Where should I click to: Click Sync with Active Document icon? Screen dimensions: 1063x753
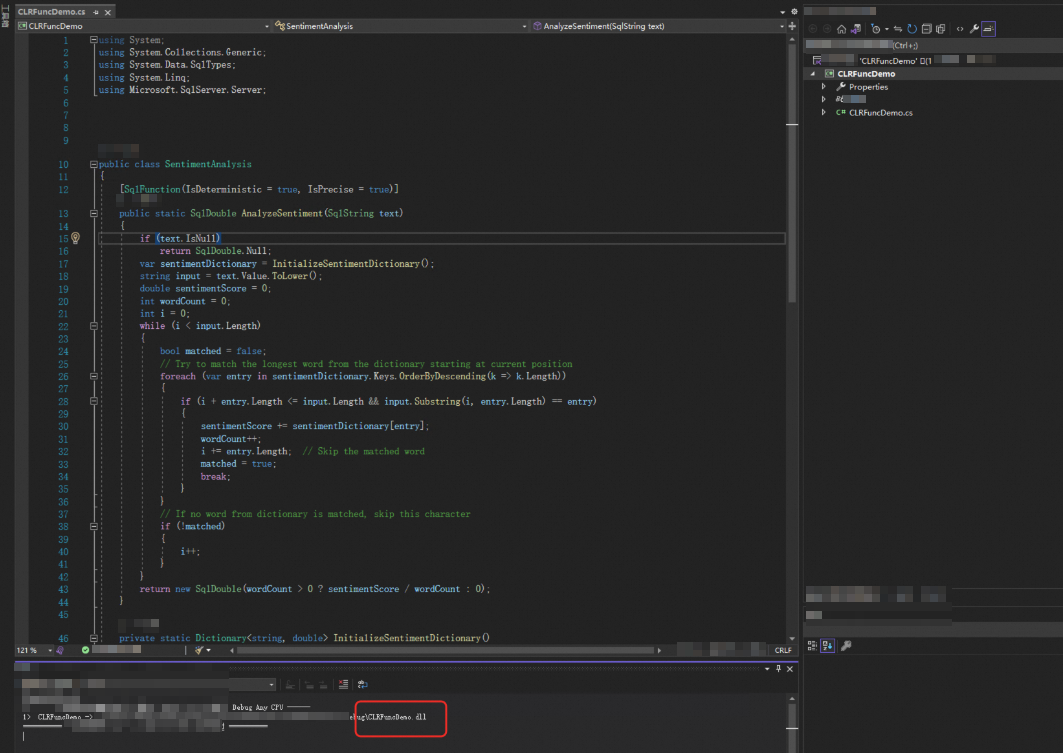click(898, 28)
